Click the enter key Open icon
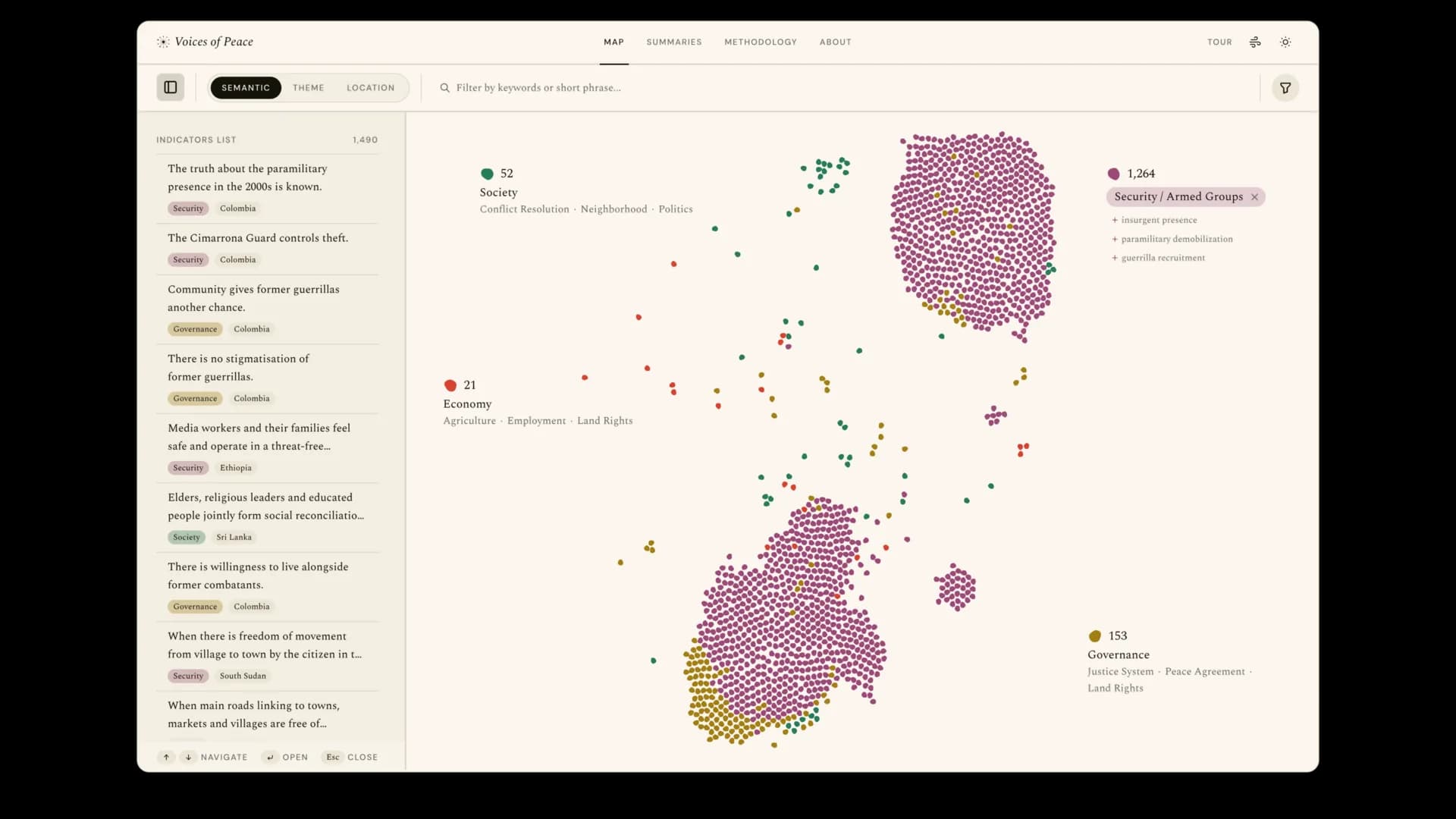The image size is (1456, 819). click(x=270, y=757)
